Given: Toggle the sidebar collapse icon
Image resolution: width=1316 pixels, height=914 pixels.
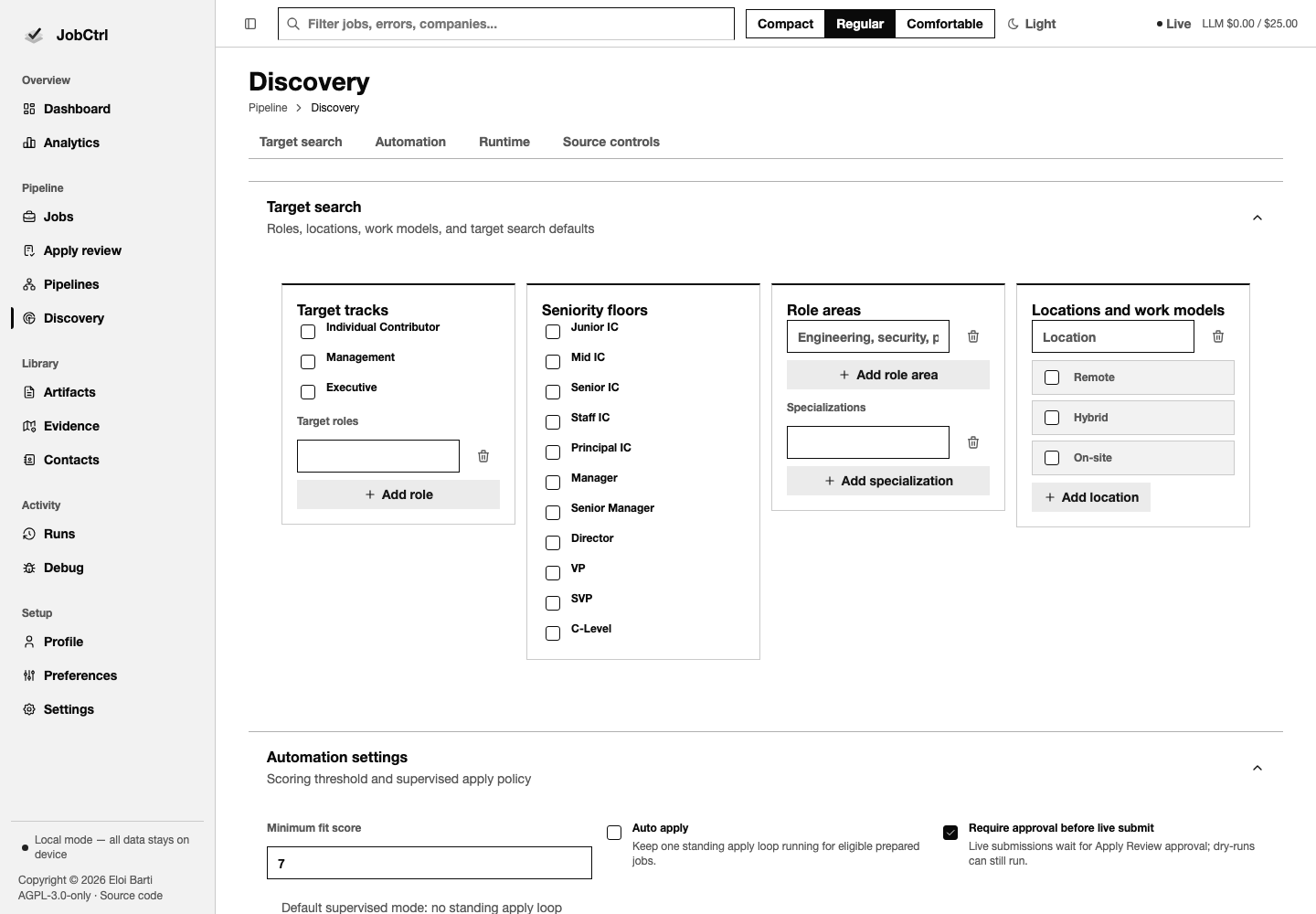Looking at the screenshot, I should tap(250, 24).
